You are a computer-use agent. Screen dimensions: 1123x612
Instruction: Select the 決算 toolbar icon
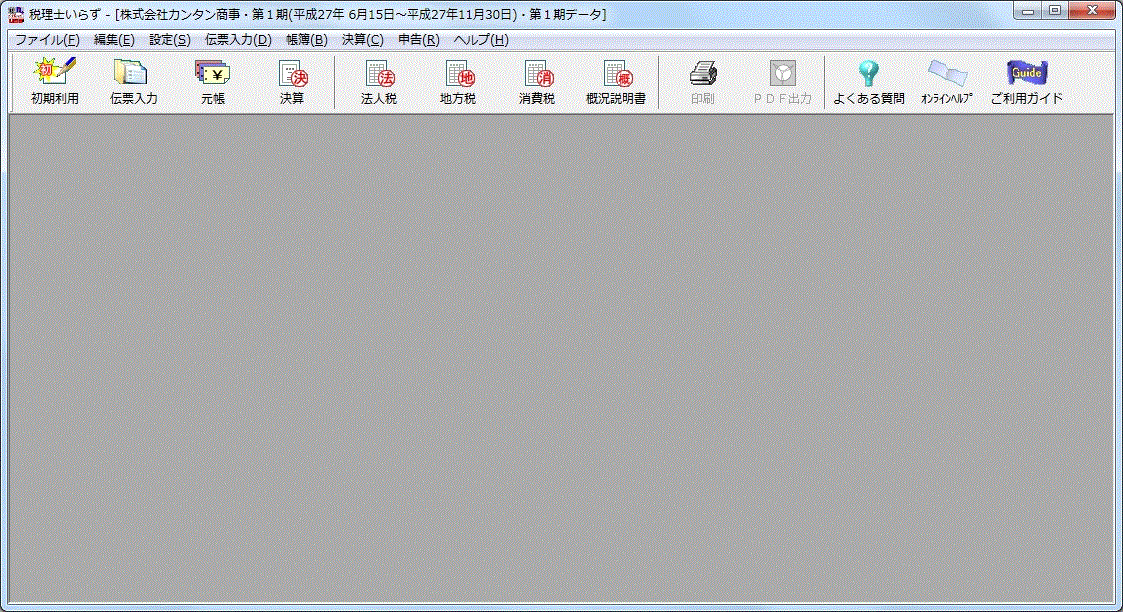click(x=292, y=82)
